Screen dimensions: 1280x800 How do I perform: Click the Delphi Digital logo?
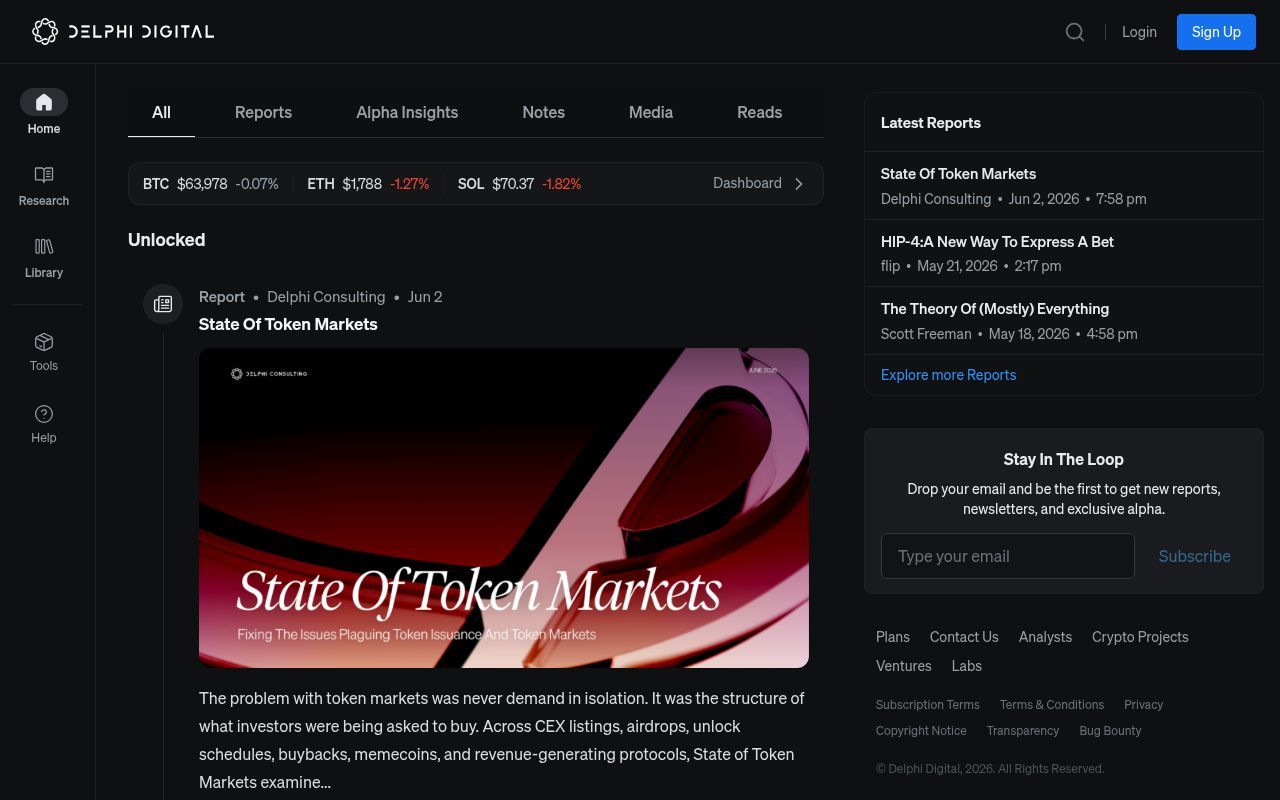tap(123, 31)
